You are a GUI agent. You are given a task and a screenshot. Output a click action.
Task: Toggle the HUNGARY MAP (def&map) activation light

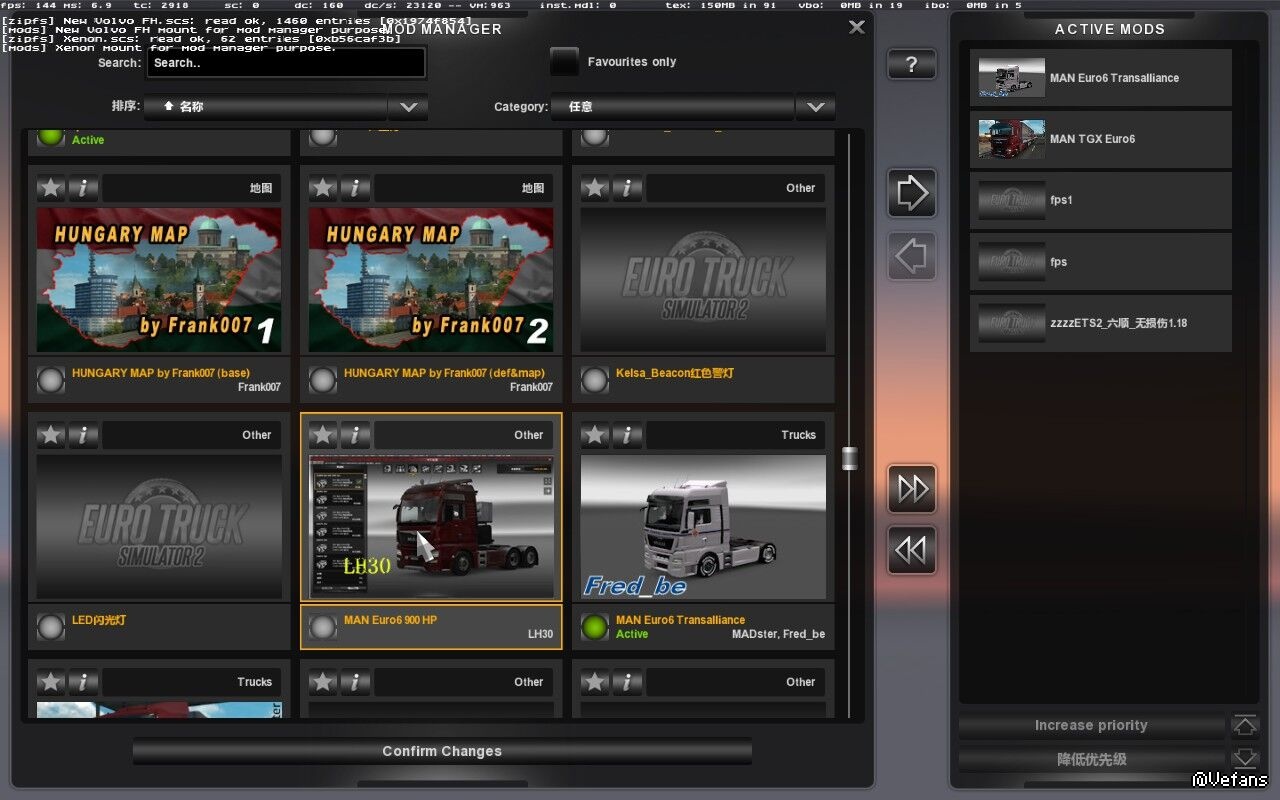click(323, 380)
